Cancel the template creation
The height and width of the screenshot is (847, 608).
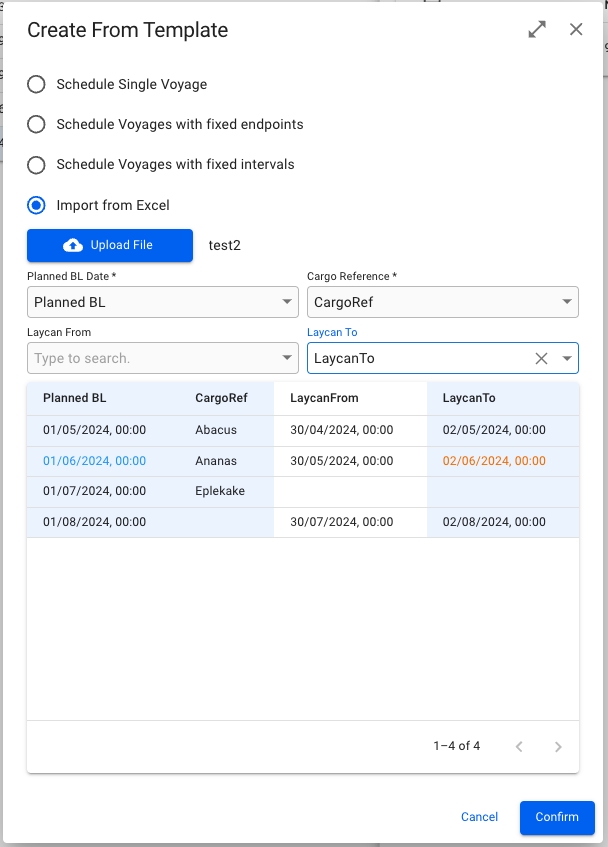pos(479,817)
